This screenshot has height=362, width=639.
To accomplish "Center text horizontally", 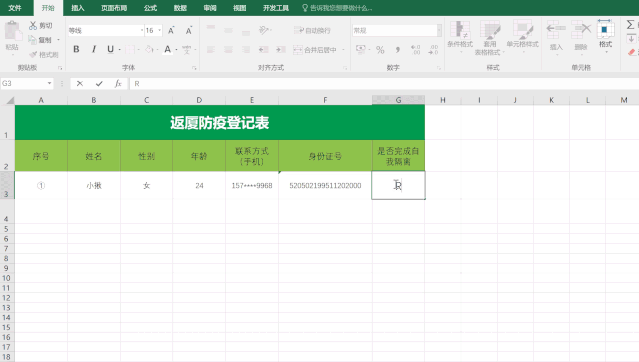I will tap(228, 50).
